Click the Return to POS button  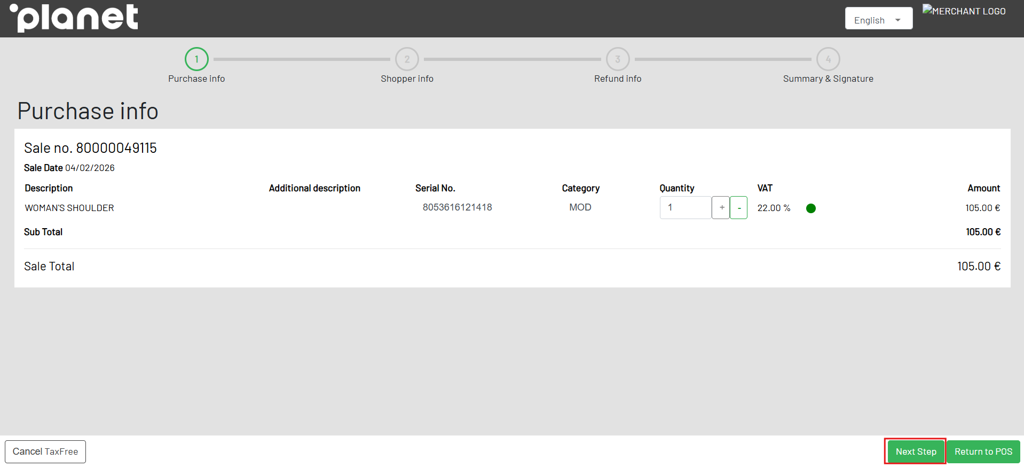click(983, 451)
